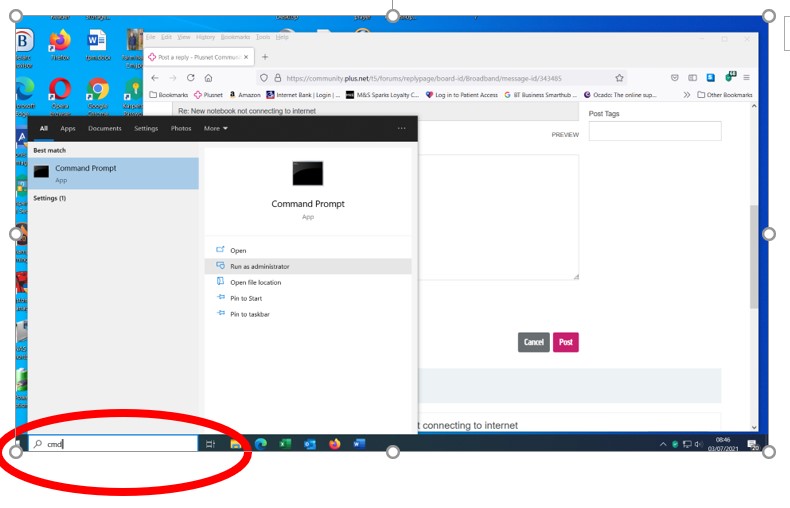
Task: Open the Bookmarks folder on bookmarks toolbar
Action: click(169, 95)
